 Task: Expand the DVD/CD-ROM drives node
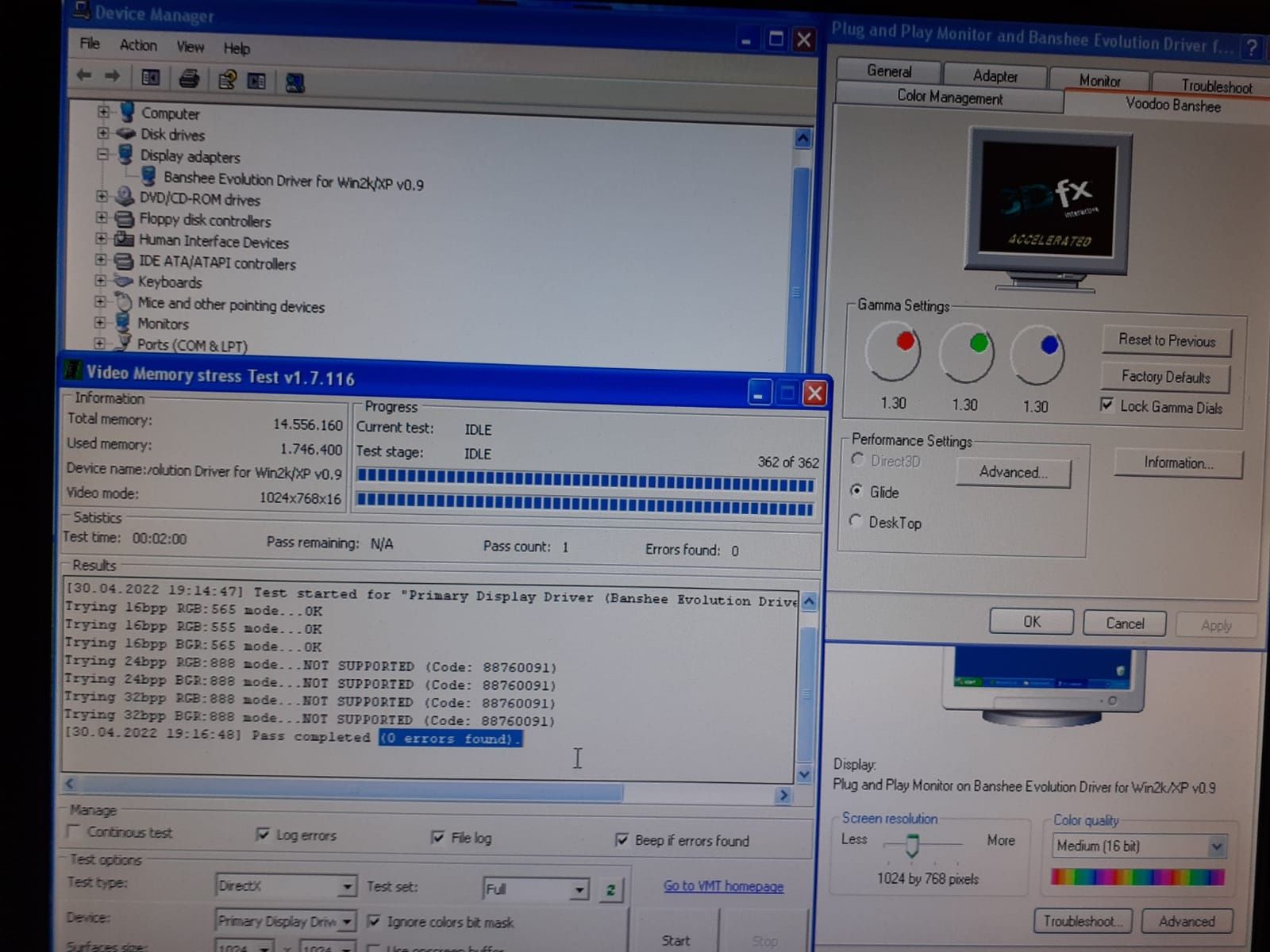(x=102, y=196)
